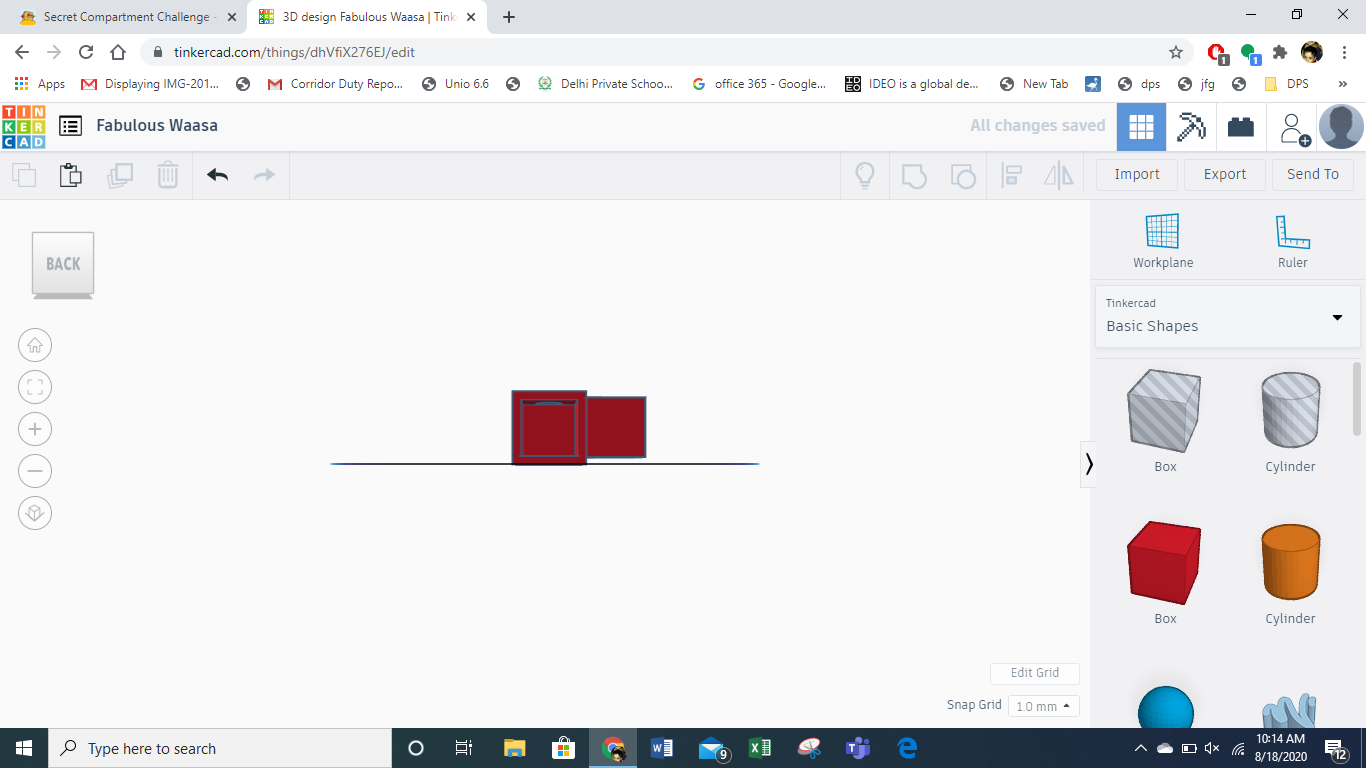Image resolution: width=1366 pixels, height=768 pixels.
Task: Click the Ungroup shapes icon
Action: tap(962, 175)
